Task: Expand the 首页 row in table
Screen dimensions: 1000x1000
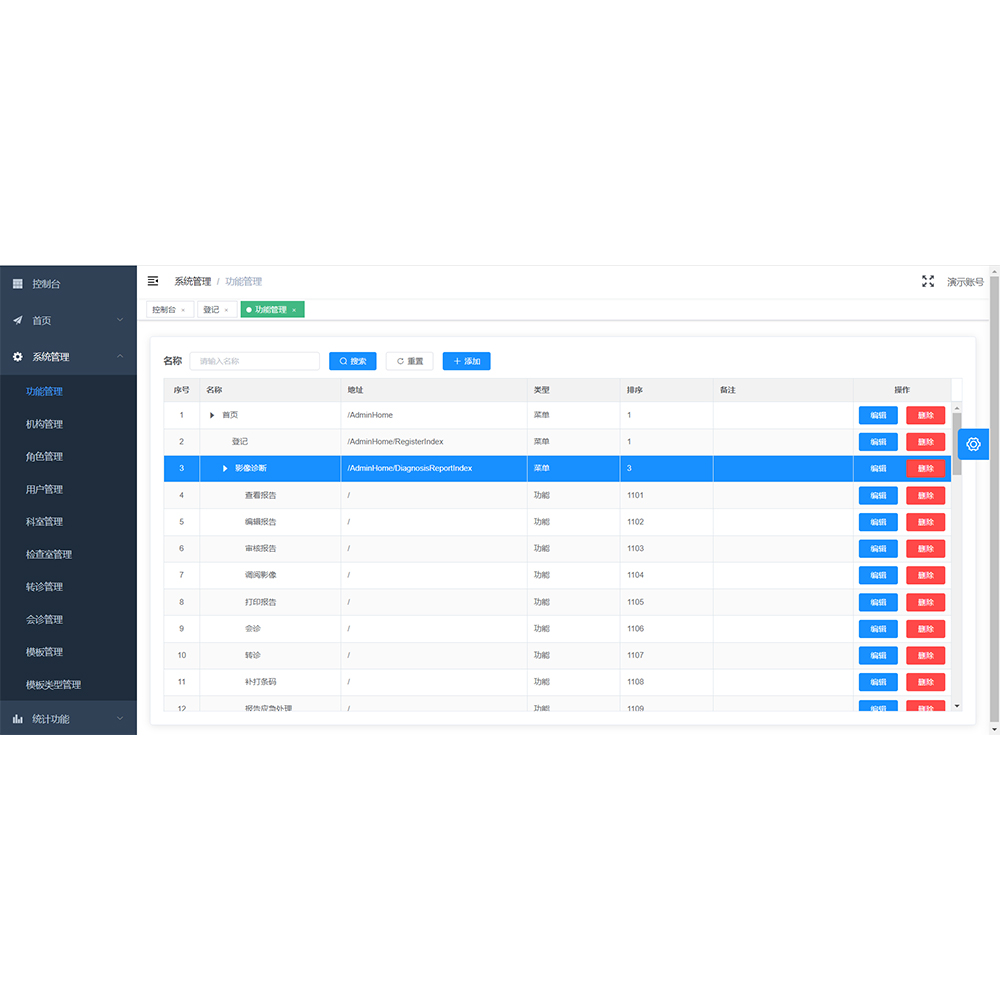Action: 212,415
